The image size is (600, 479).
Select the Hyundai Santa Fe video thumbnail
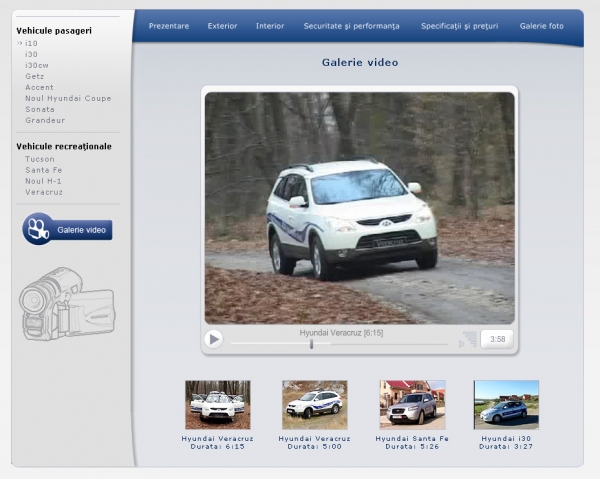(412, 405)
